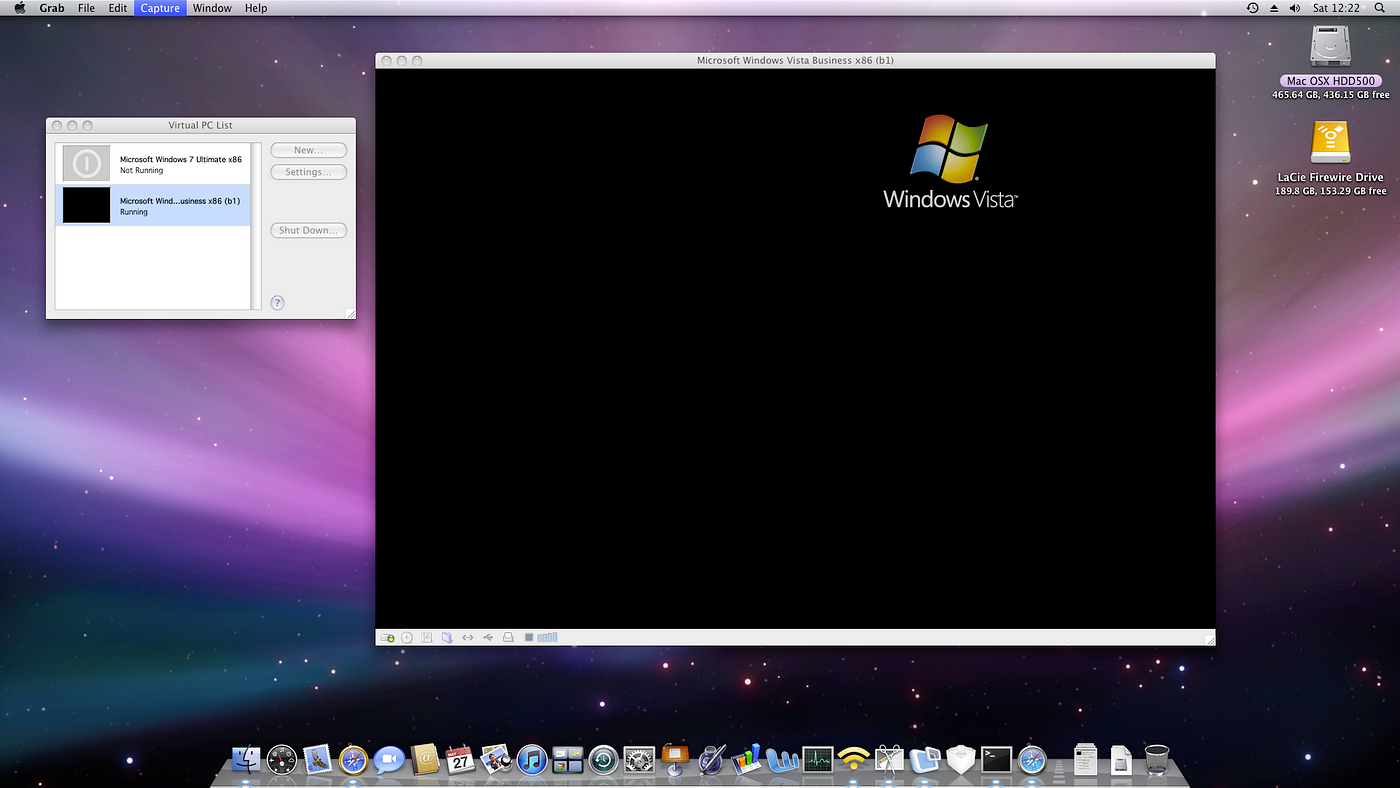Screen dimensions: 1400x788
Task: Click the compass icon right of Terminal in Dock
Action: [1032, 760]
